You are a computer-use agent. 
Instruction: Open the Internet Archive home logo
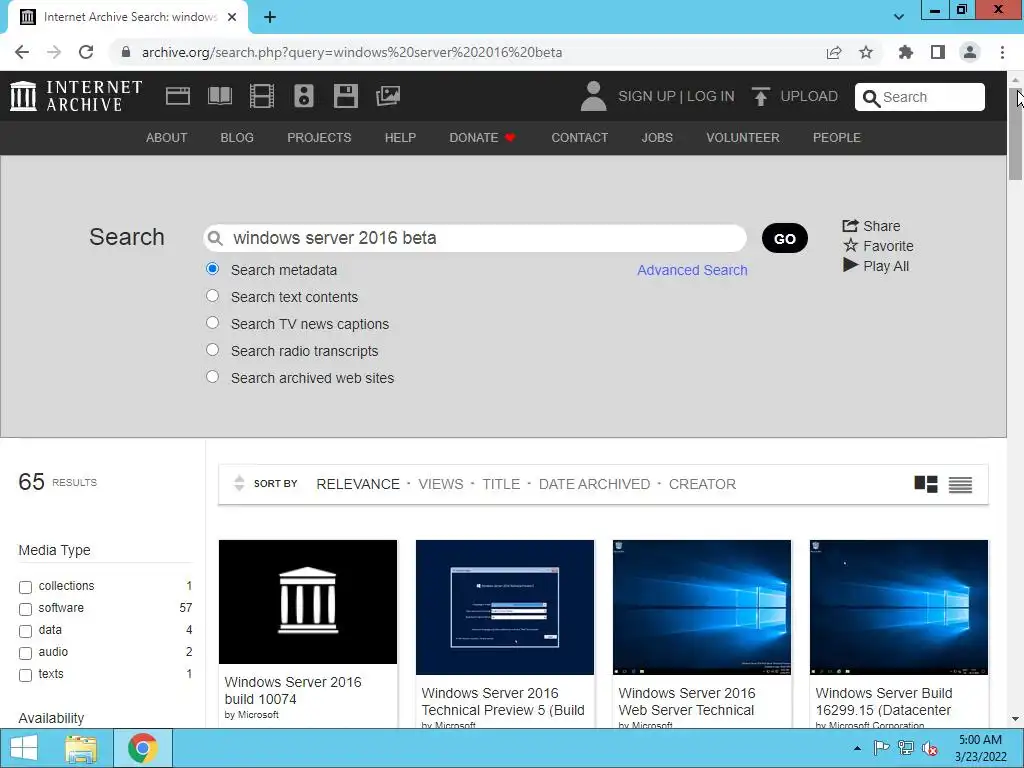point(76,96)
